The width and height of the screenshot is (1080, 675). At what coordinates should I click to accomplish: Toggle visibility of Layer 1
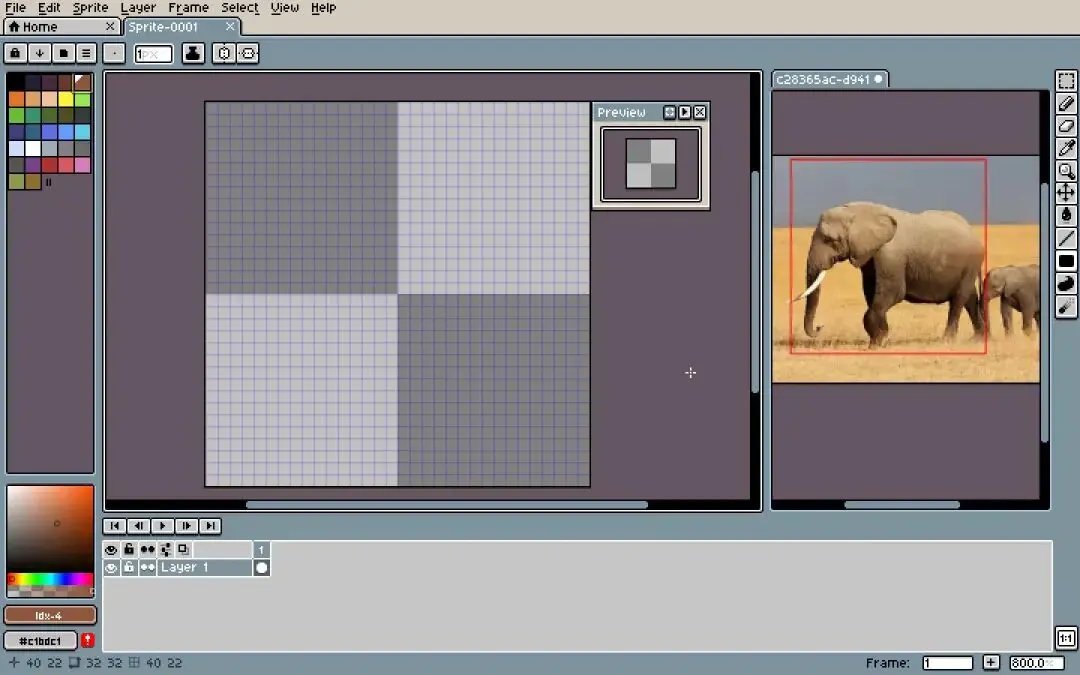tap(111, 568)
